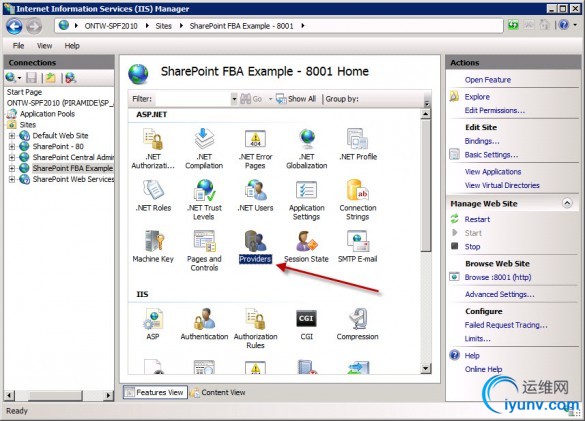Click View Applications link
Screen dimensions: 585x421
coord(493,172)
